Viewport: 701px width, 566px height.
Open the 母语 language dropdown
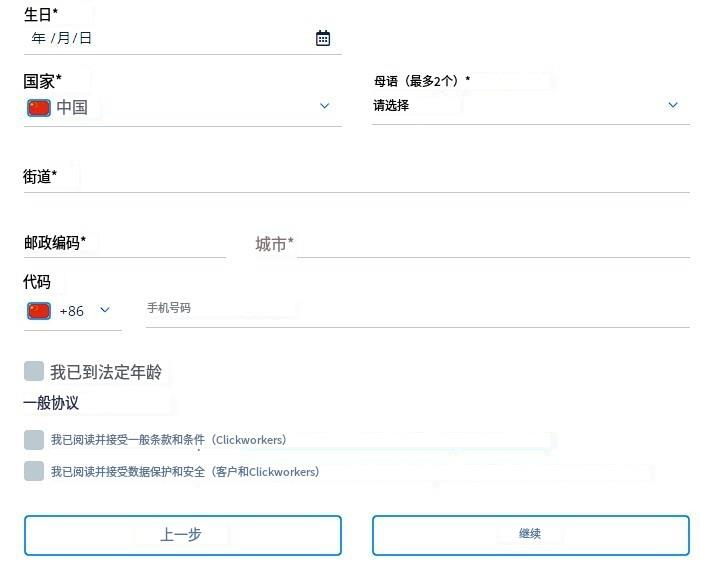[531, 106]
